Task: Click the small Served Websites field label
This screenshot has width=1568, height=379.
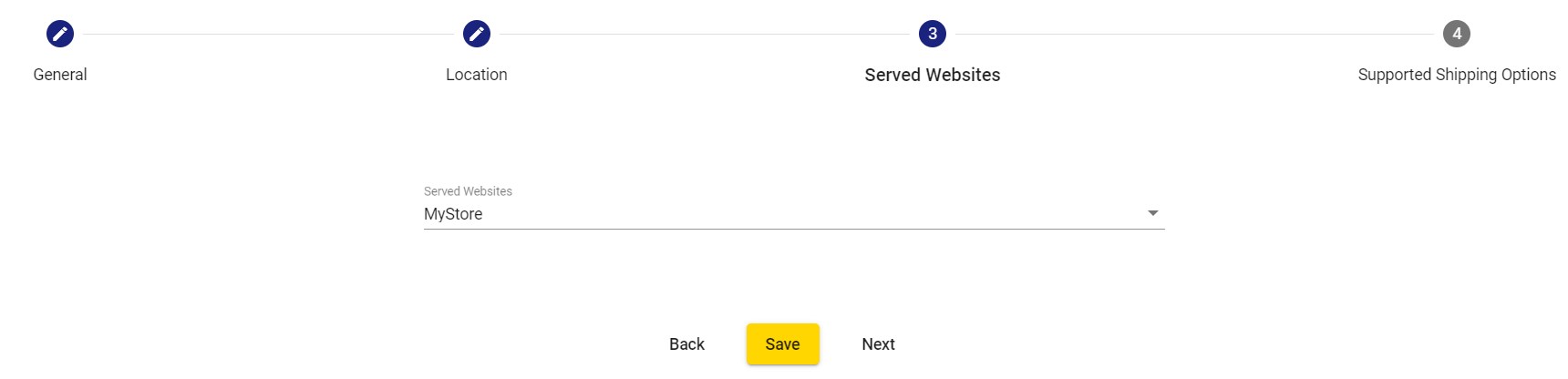Action: (468, 191)
